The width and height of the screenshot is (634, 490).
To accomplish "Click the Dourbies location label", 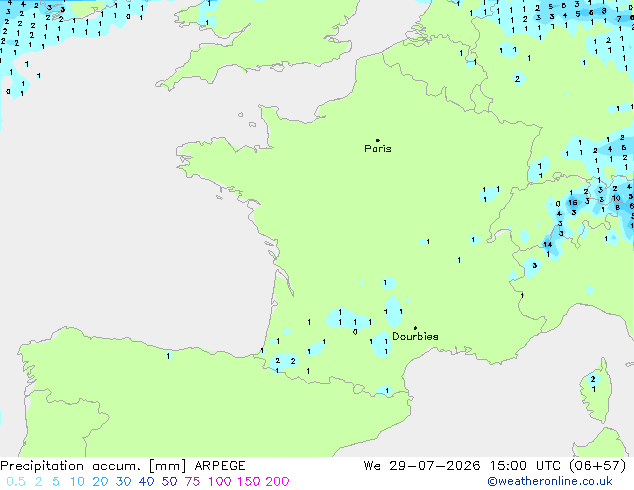I will pos(415,336).
